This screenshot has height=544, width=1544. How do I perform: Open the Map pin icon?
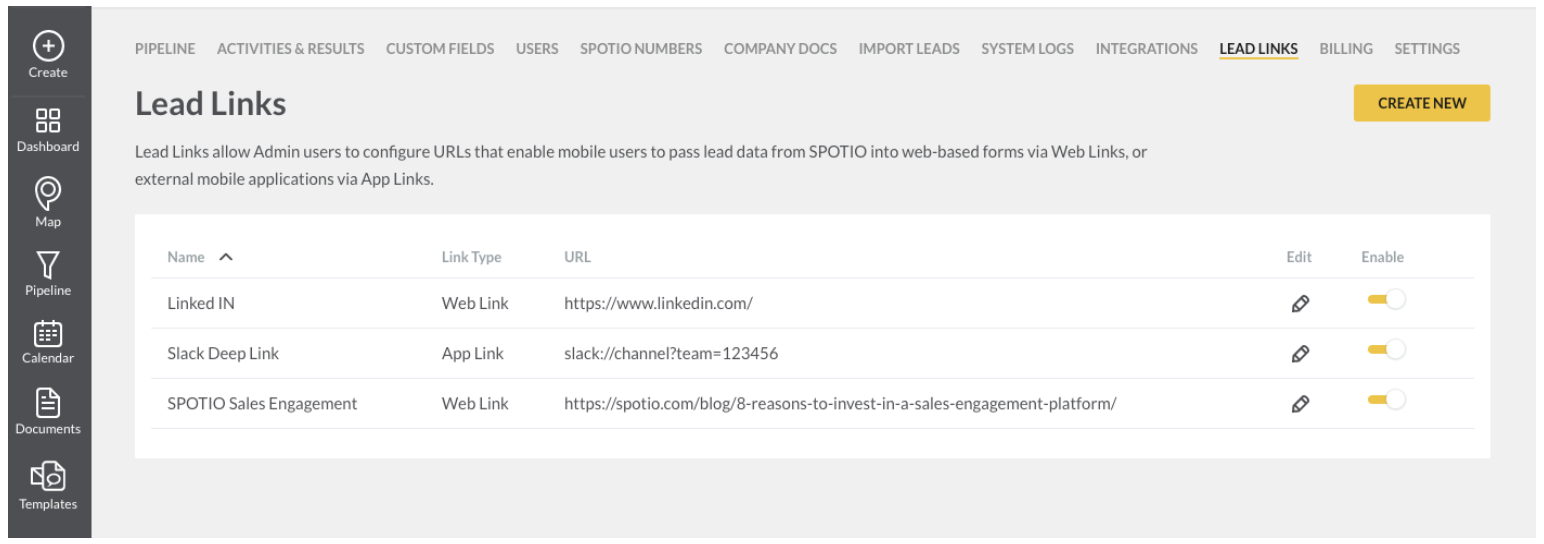(48, 192)
